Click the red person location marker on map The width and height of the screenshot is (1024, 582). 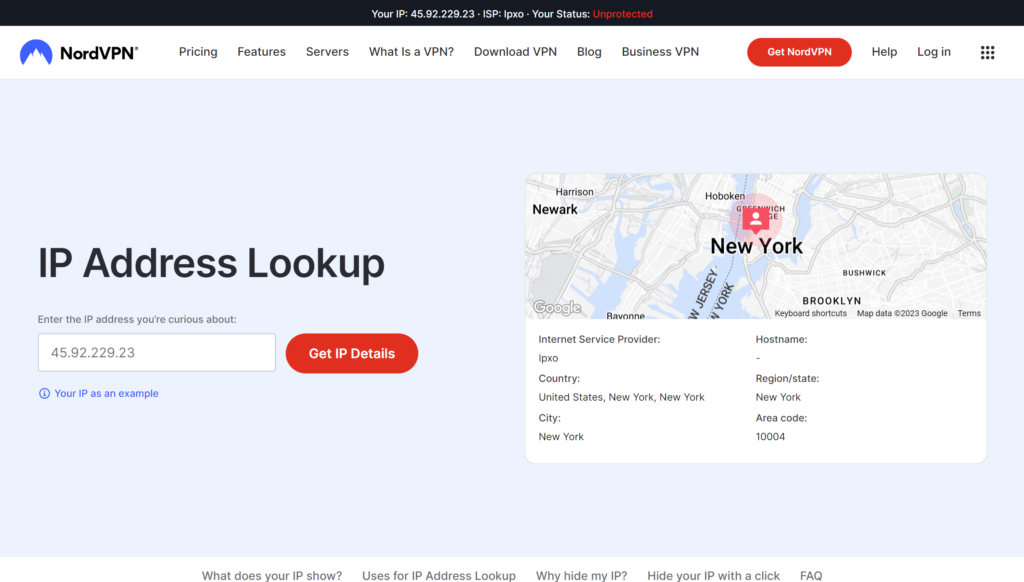756,219
